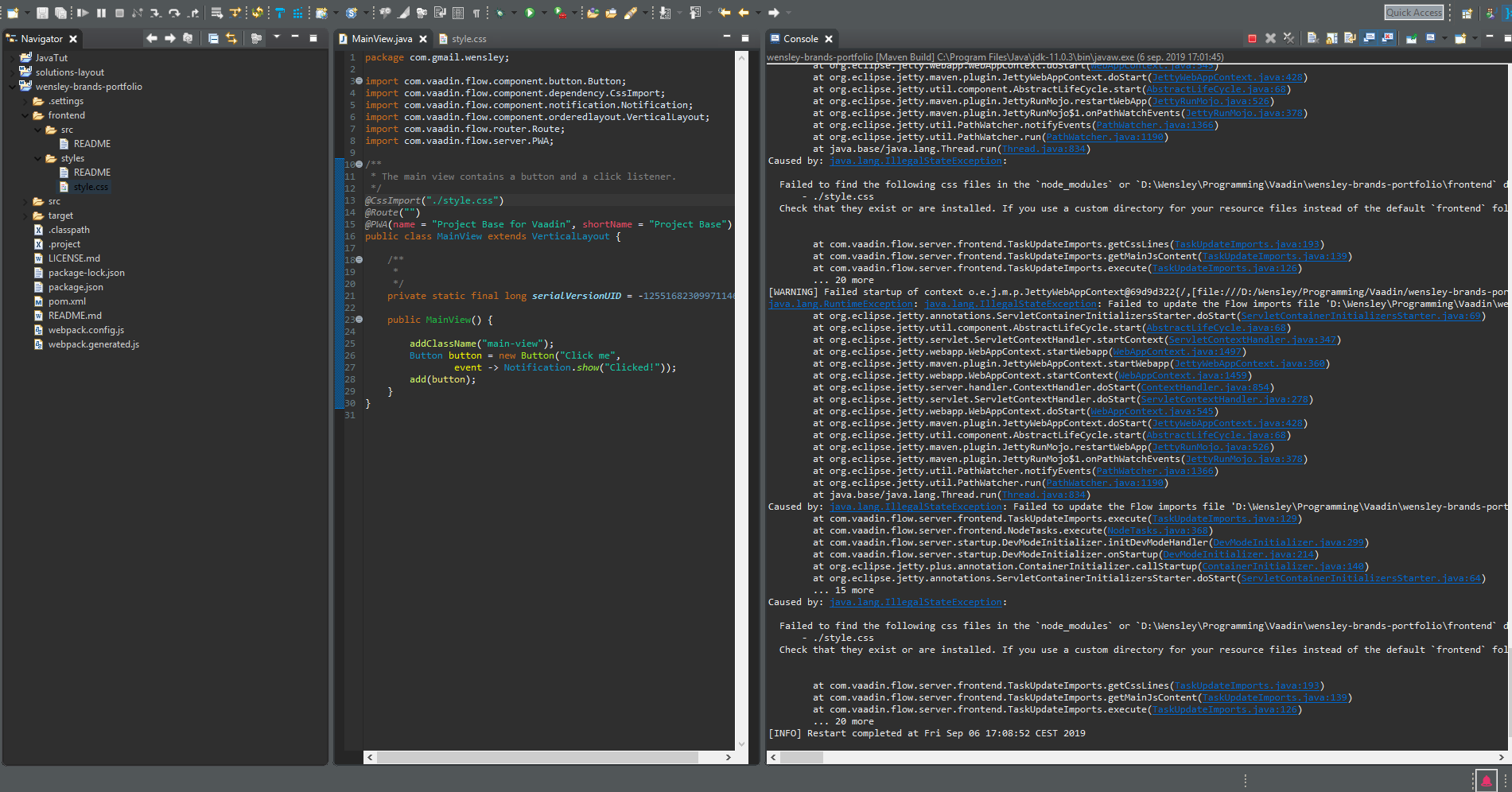Expand the .settings folder
The image size is (1512, 792).
25,101
